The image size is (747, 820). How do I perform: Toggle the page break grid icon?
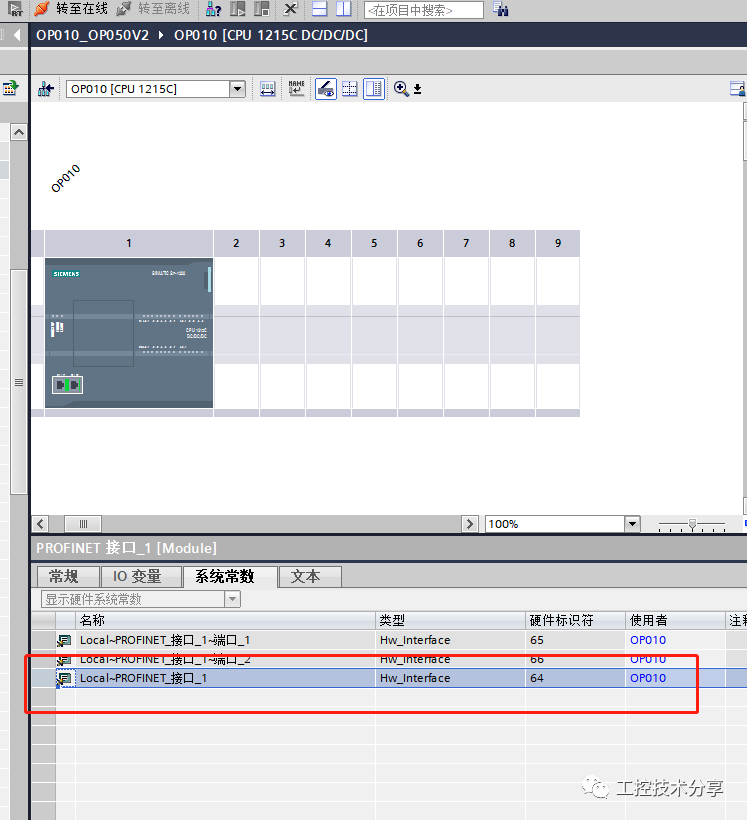tap(349, 89)
